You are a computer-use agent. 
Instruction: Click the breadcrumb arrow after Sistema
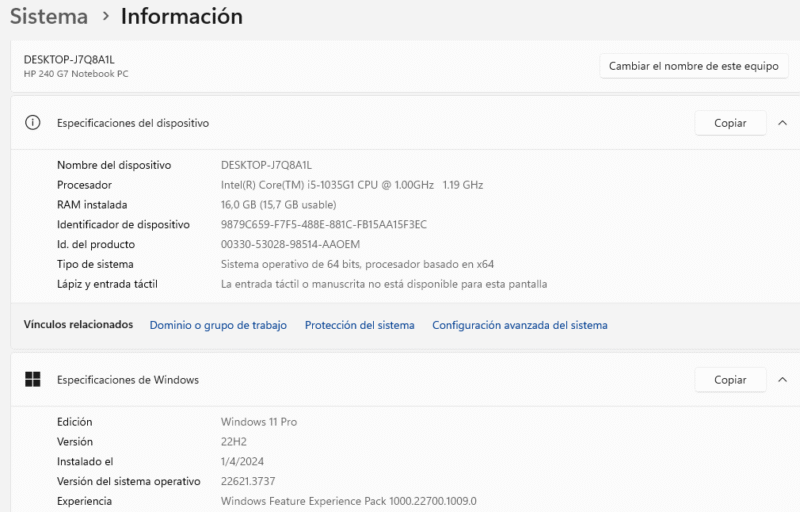click(105, 16)
